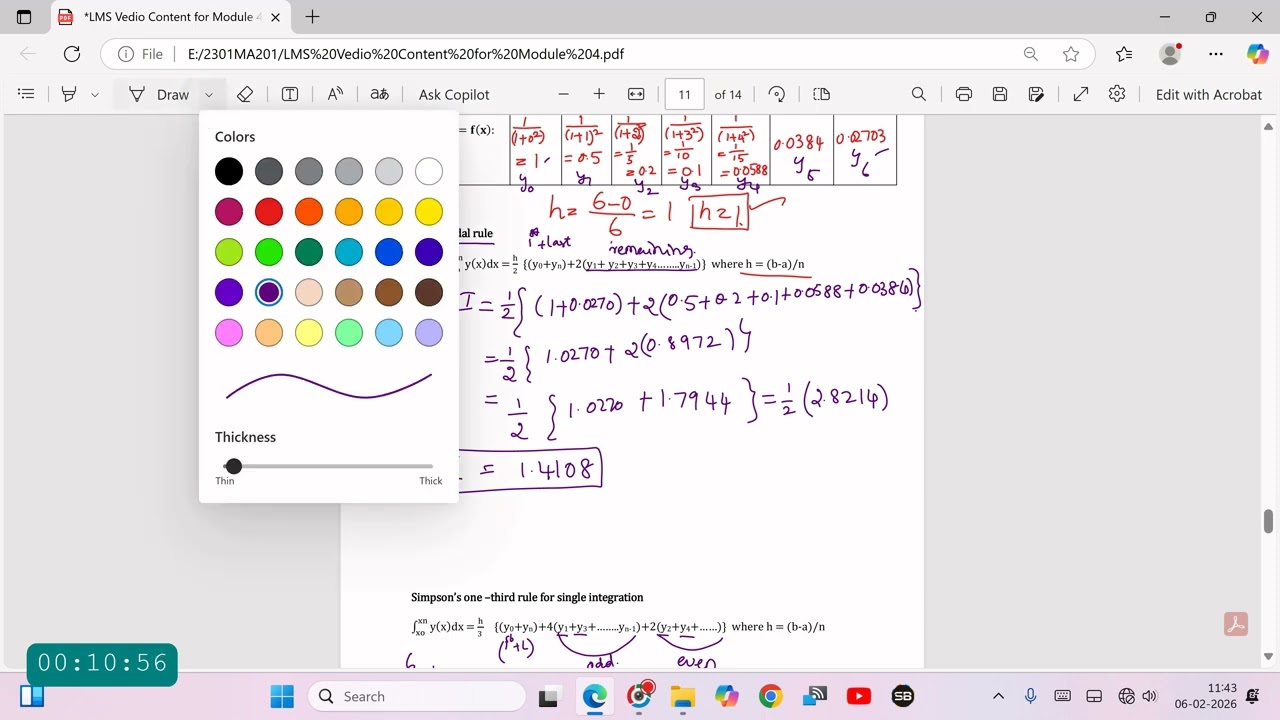Print the PDF document
This screenshot has width=1280, height=720.
(964, 94)
